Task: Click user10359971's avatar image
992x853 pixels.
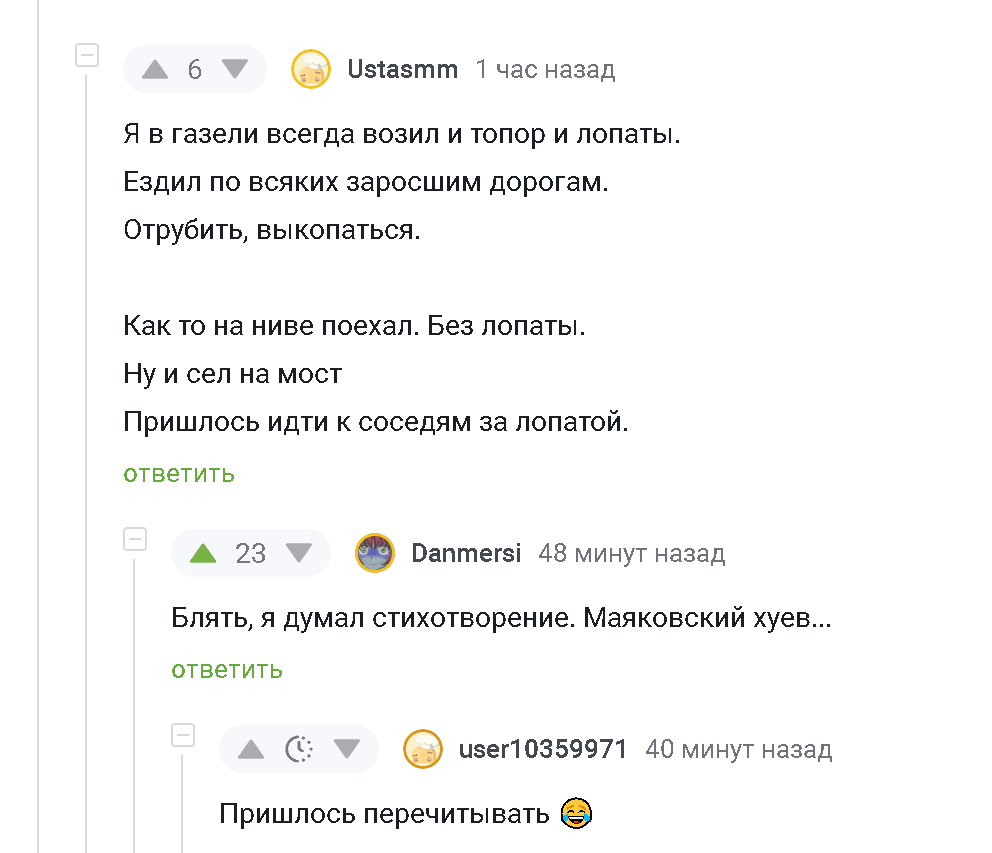Action: [422, 749]
